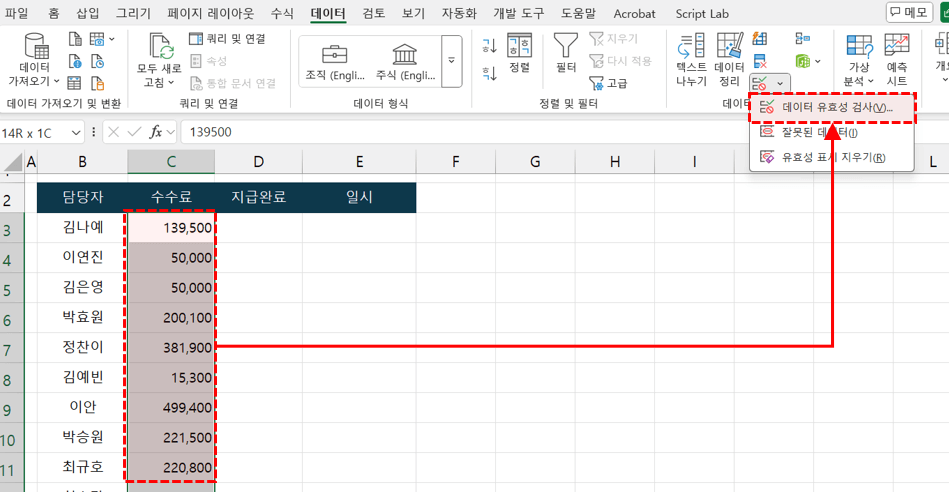
Task: Switch to the Formulas tab
Action: (x=282, y=14)
